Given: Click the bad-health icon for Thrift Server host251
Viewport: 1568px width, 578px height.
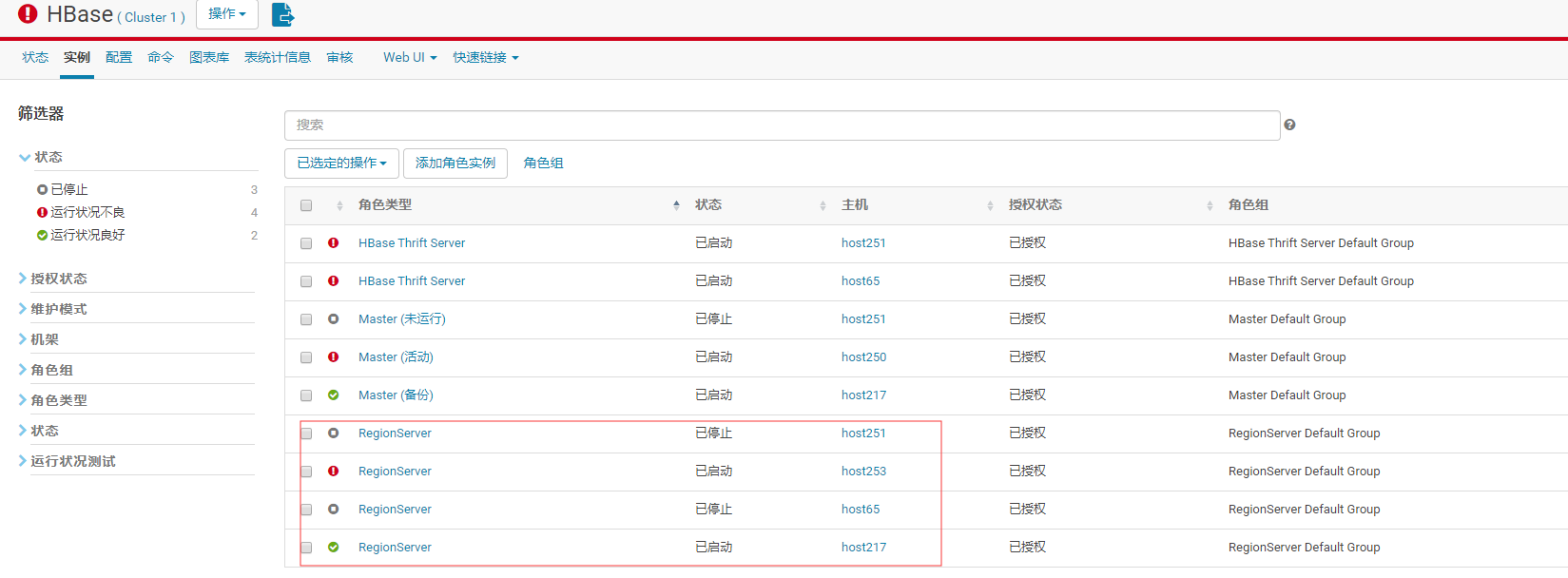Looking at the screenshot, I should 334,242.
